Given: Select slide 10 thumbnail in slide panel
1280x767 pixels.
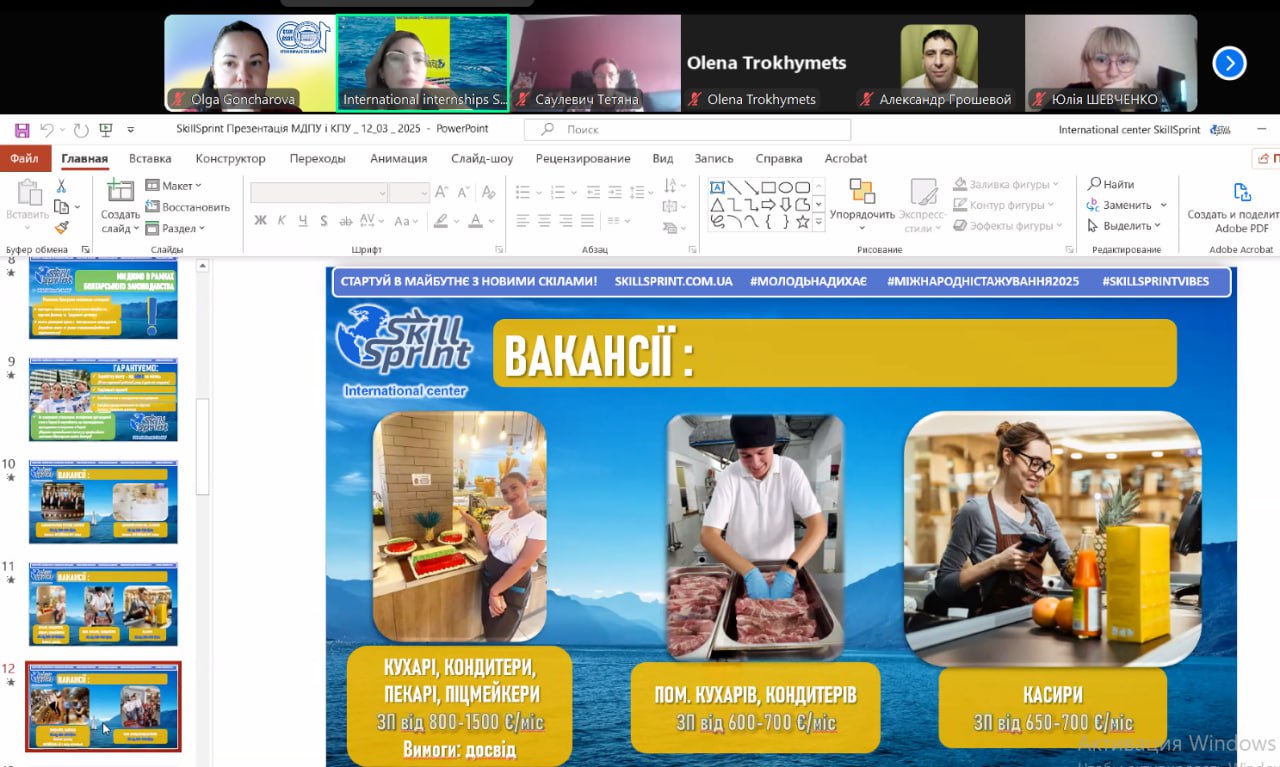Looking at the screenshot, I should (103, 501).
